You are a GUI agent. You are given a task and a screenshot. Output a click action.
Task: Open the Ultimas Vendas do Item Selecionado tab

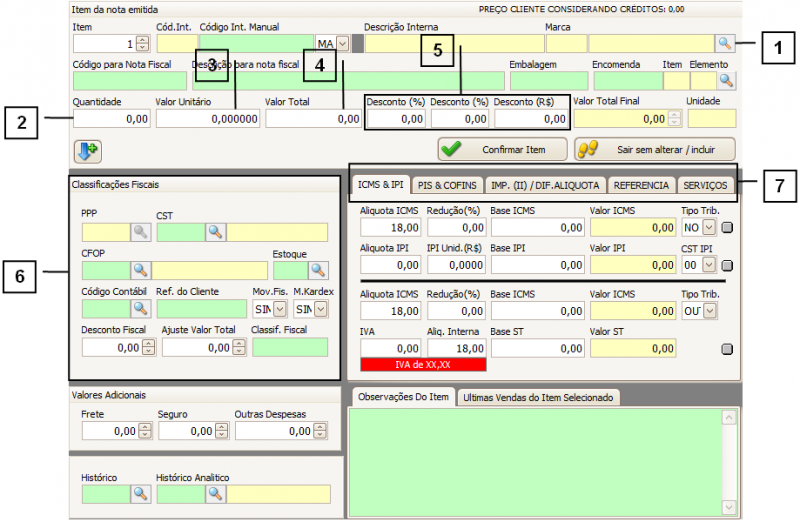[538, 398]
